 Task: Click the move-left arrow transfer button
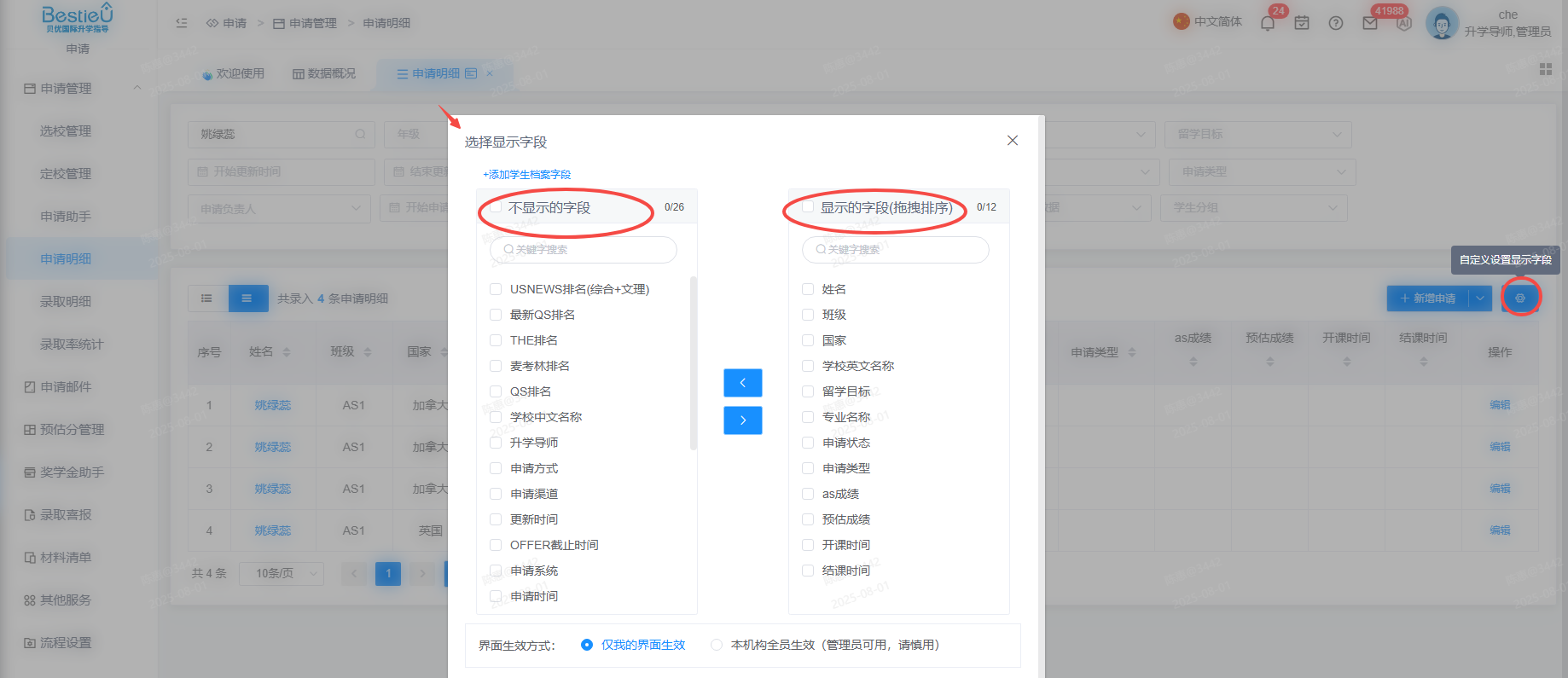[x=743, y=383]
